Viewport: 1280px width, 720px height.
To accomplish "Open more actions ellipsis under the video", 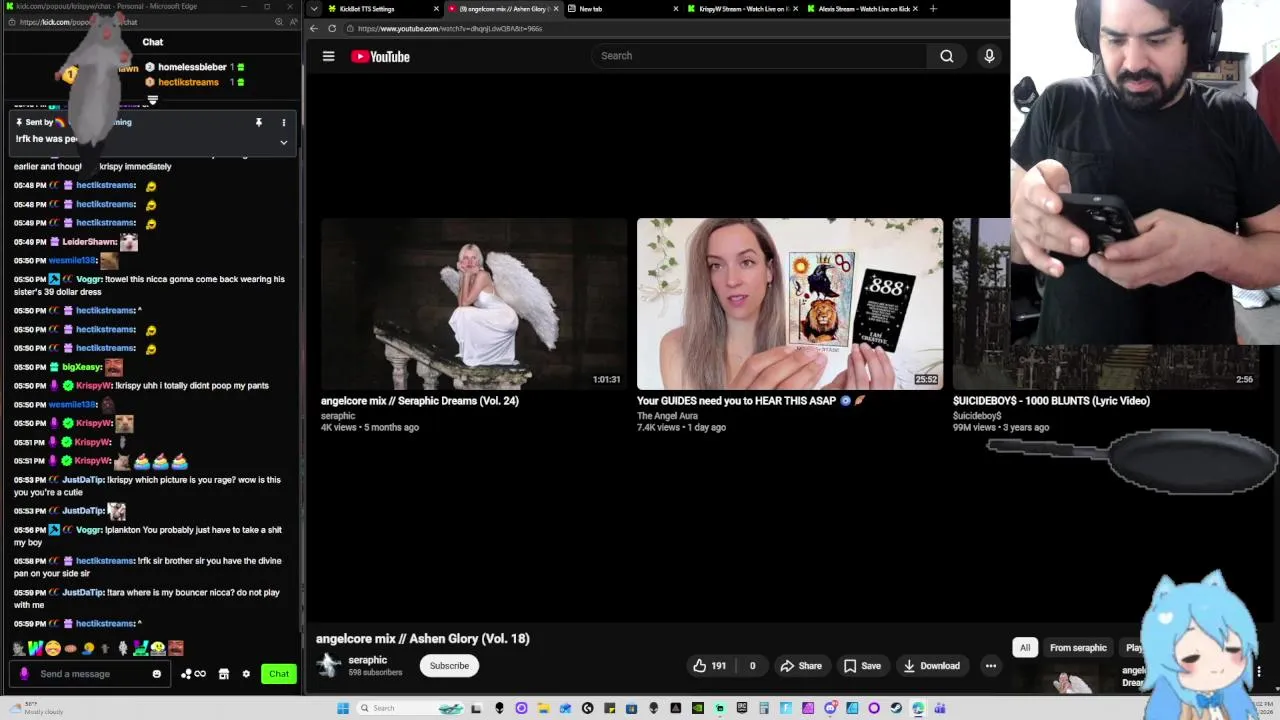I will click(x=991, y=666).
